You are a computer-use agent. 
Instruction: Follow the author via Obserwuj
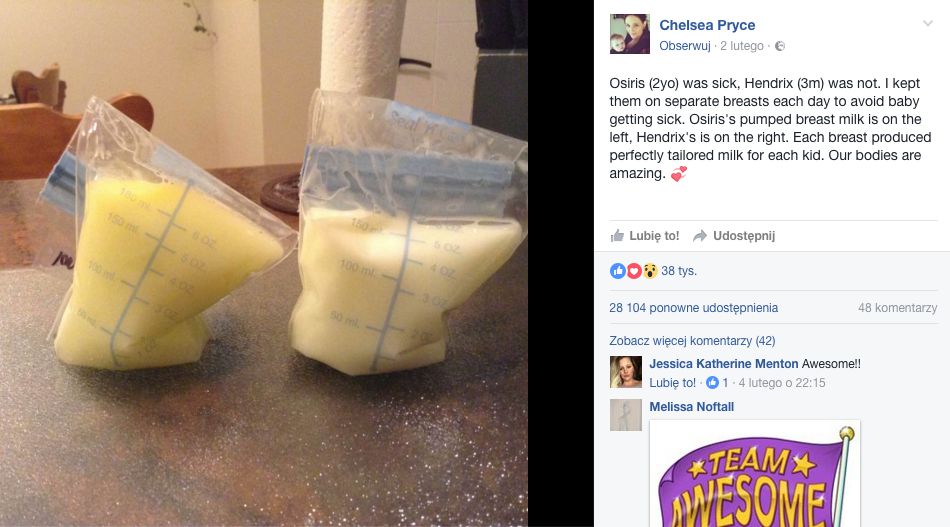685,46
